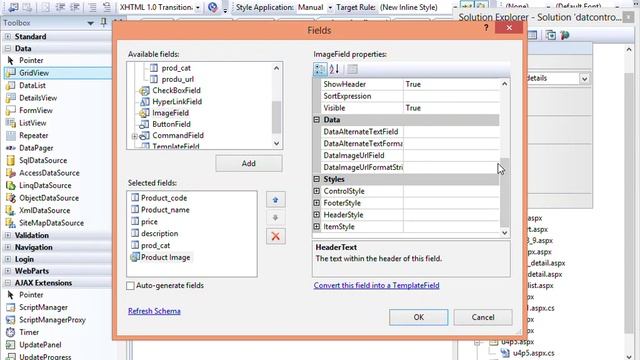Open the XHTML 1.0 Transitional dropdown
The image size is (640, 360).
[x=198, y=7]
